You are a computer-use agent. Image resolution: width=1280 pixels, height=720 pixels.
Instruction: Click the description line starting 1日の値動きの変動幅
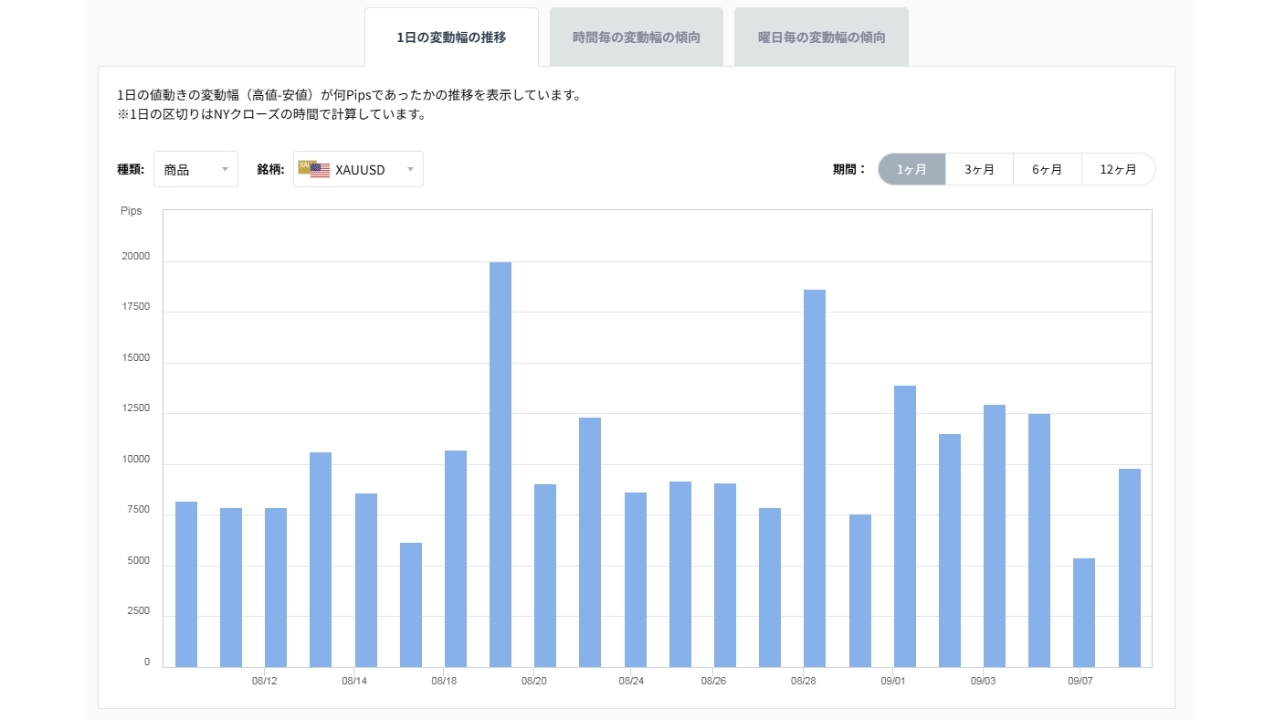coord(349,95)
